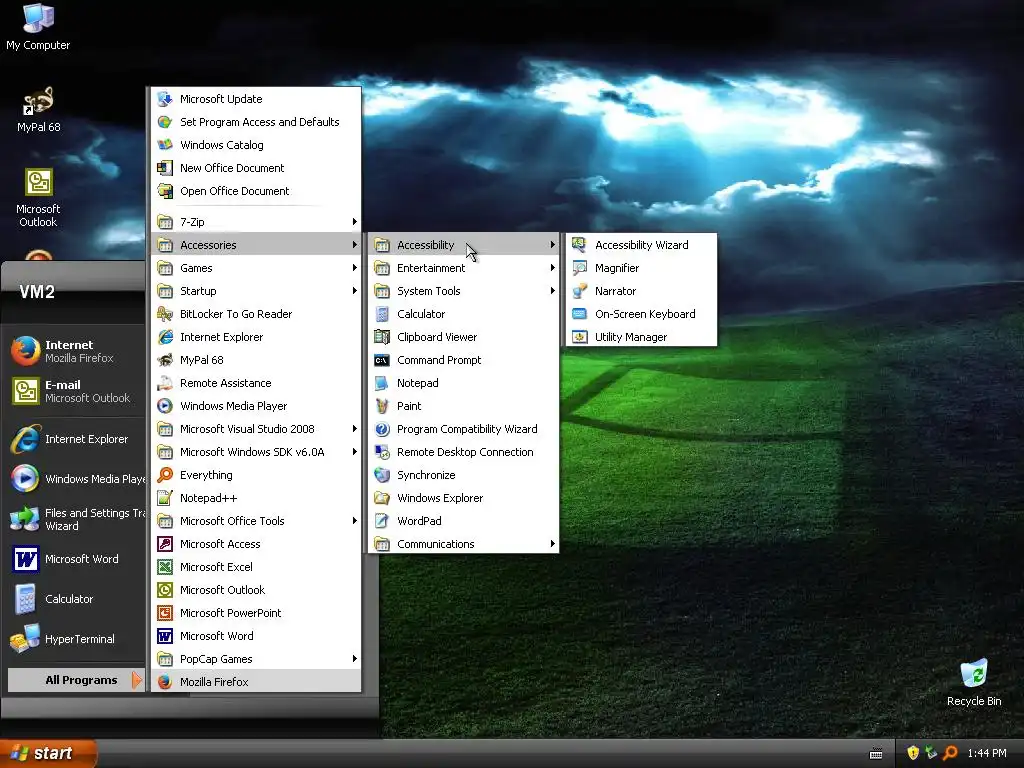
Task: Click the Paint icon
Action: [x=382, y=406]
